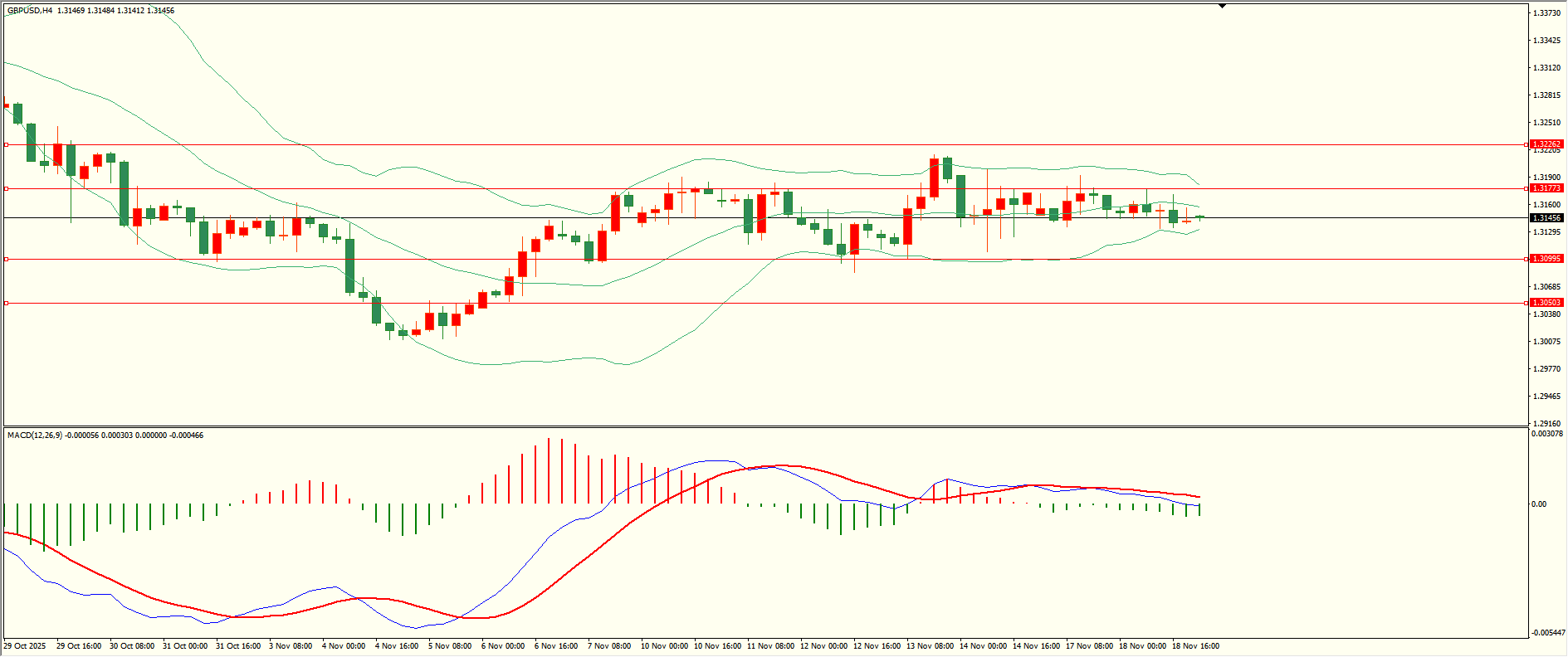Click the 0.003078 MACD scale maximum label
This screenshot has width=1568, height=657.
click(1546, 434)
